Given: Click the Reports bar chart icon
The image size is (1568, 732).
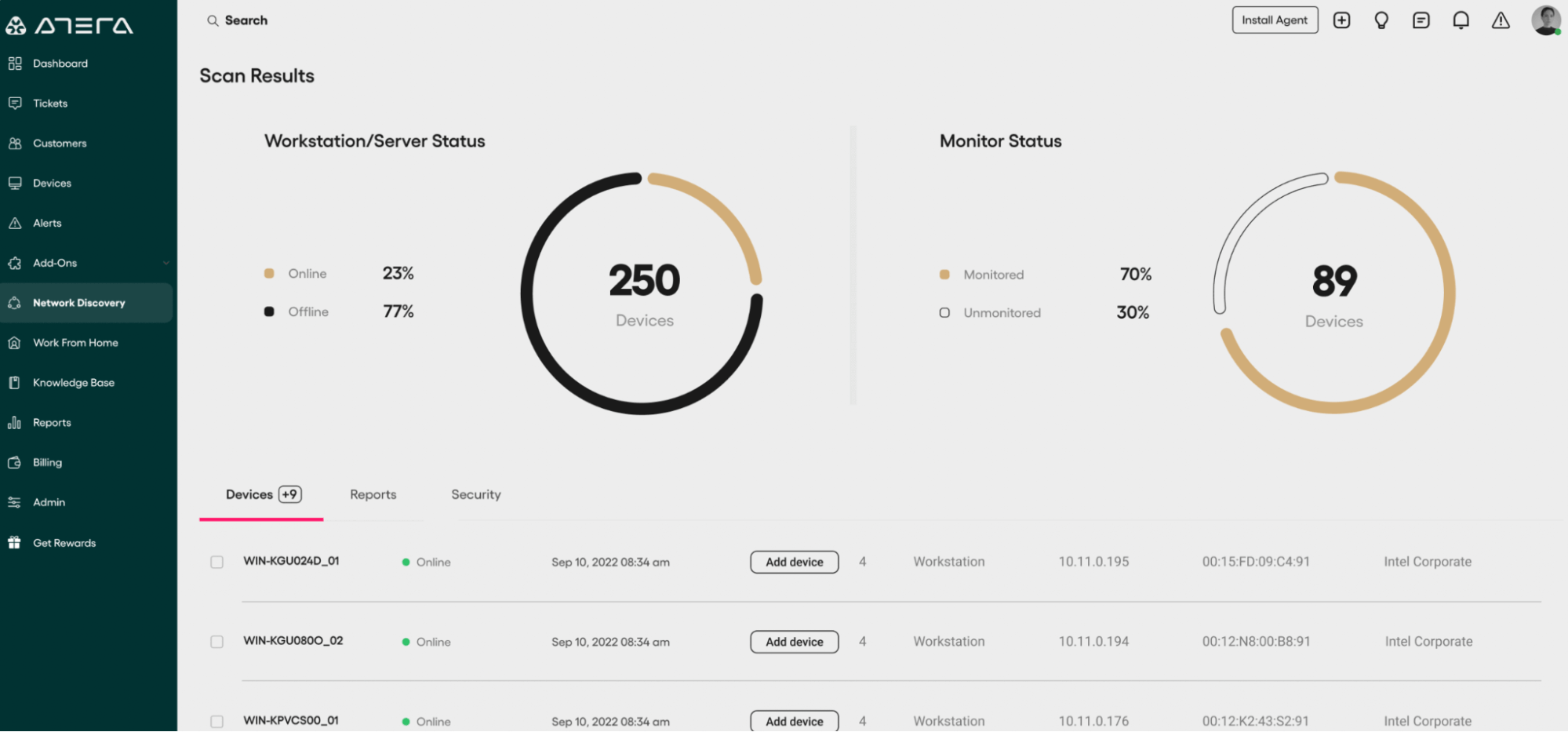Looking at the screenshot, I should (x=15, y=423).
